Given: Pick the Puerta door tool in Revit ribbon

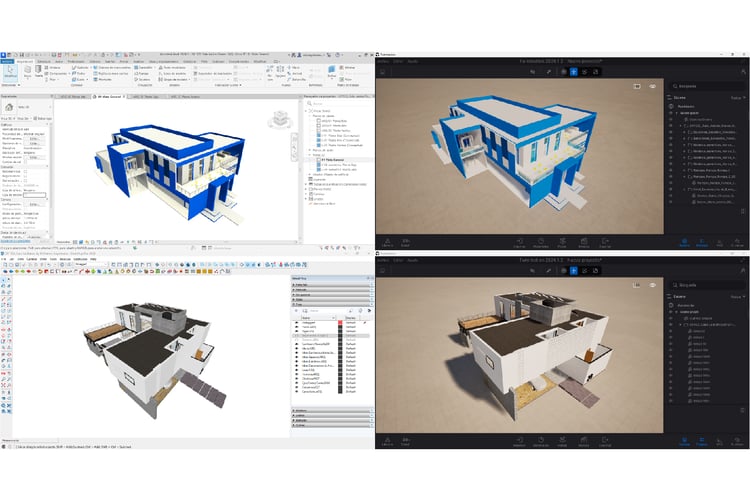Looking at the screenshot, I should [x=39, y=71].
